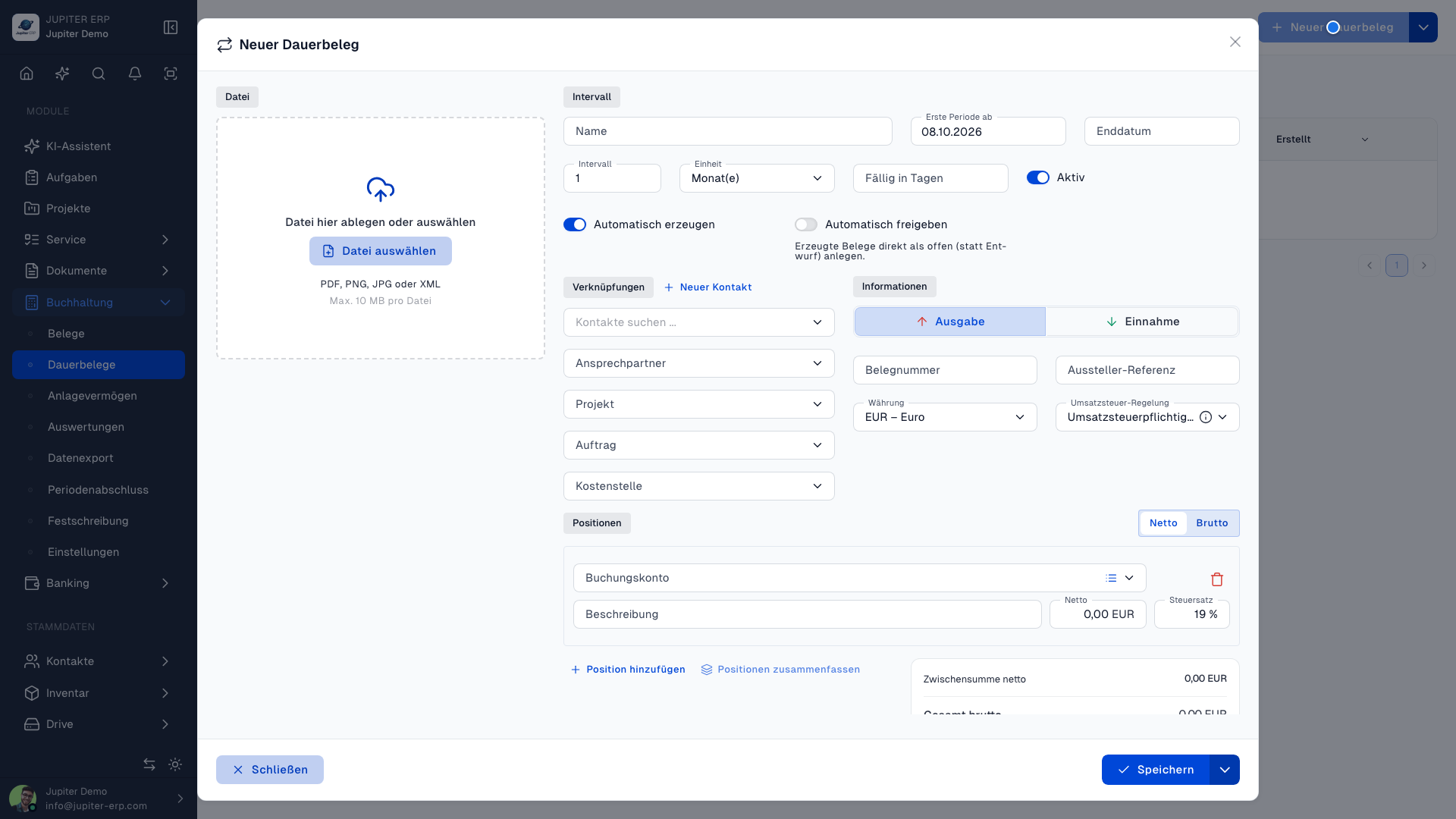The image size is (1456, 819).
Task: Close the Neuer Dauerbeleg dialog
Action: coord(1235,42)
